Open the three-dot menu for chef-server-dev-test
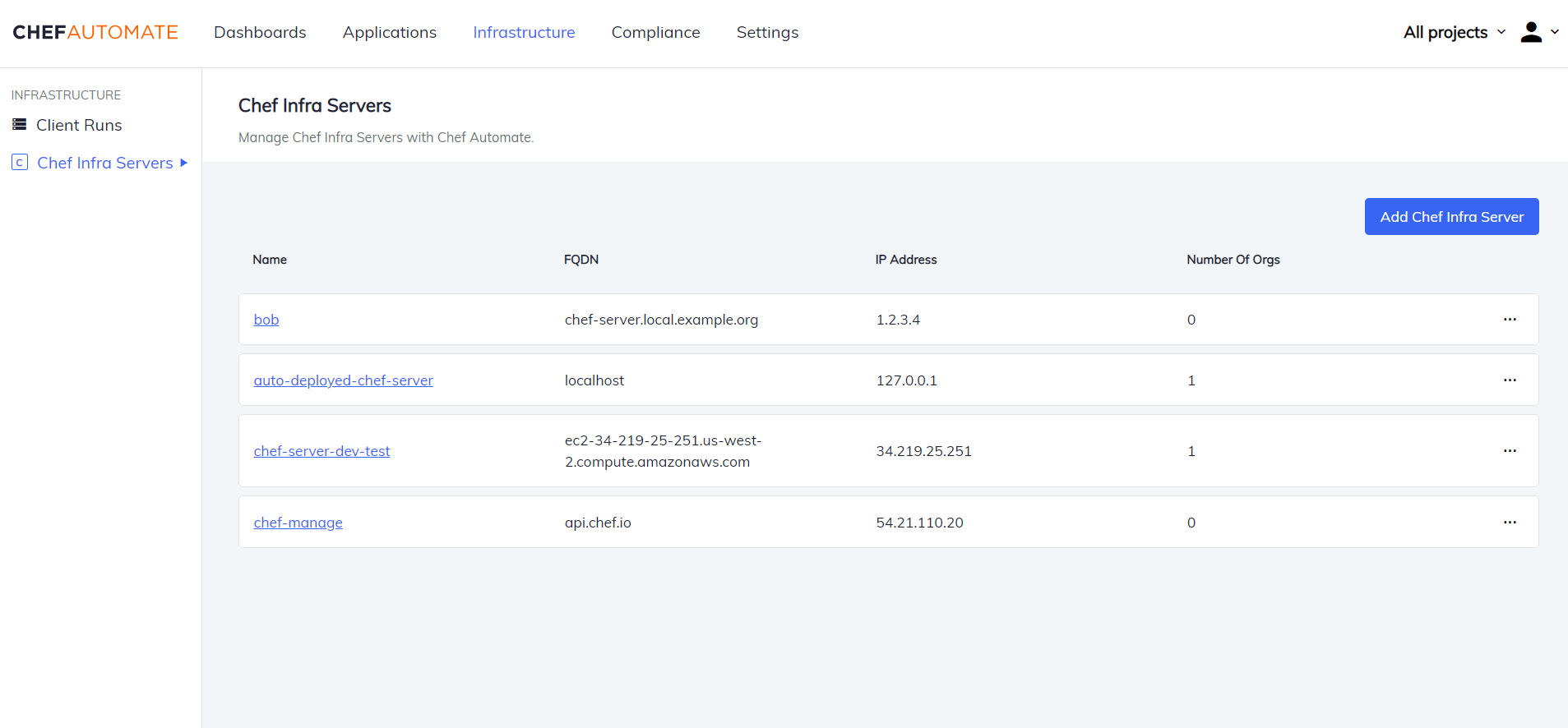 point(1510,451)
